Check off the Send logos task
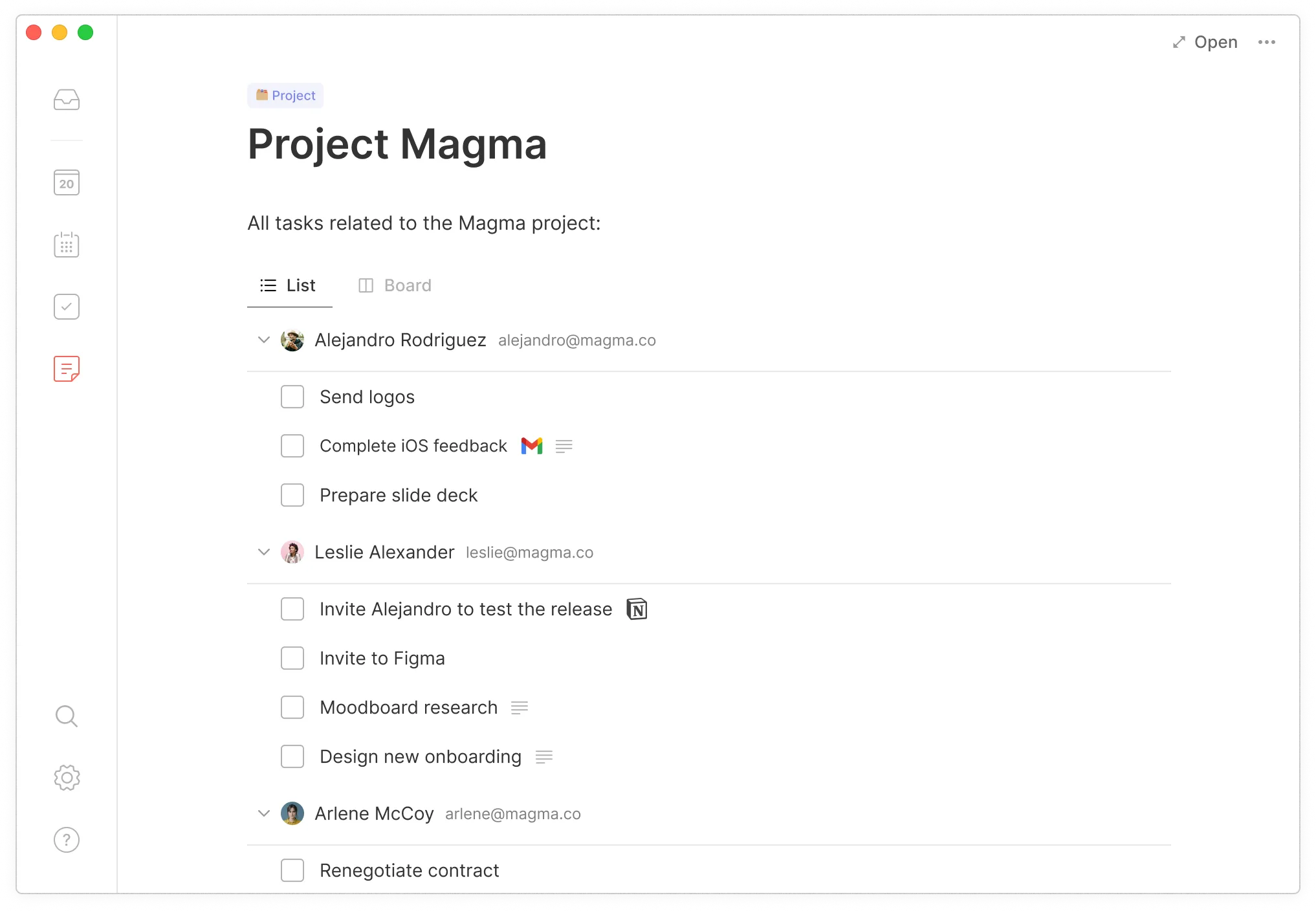The image size is (1316, 911). pos(292,397)
